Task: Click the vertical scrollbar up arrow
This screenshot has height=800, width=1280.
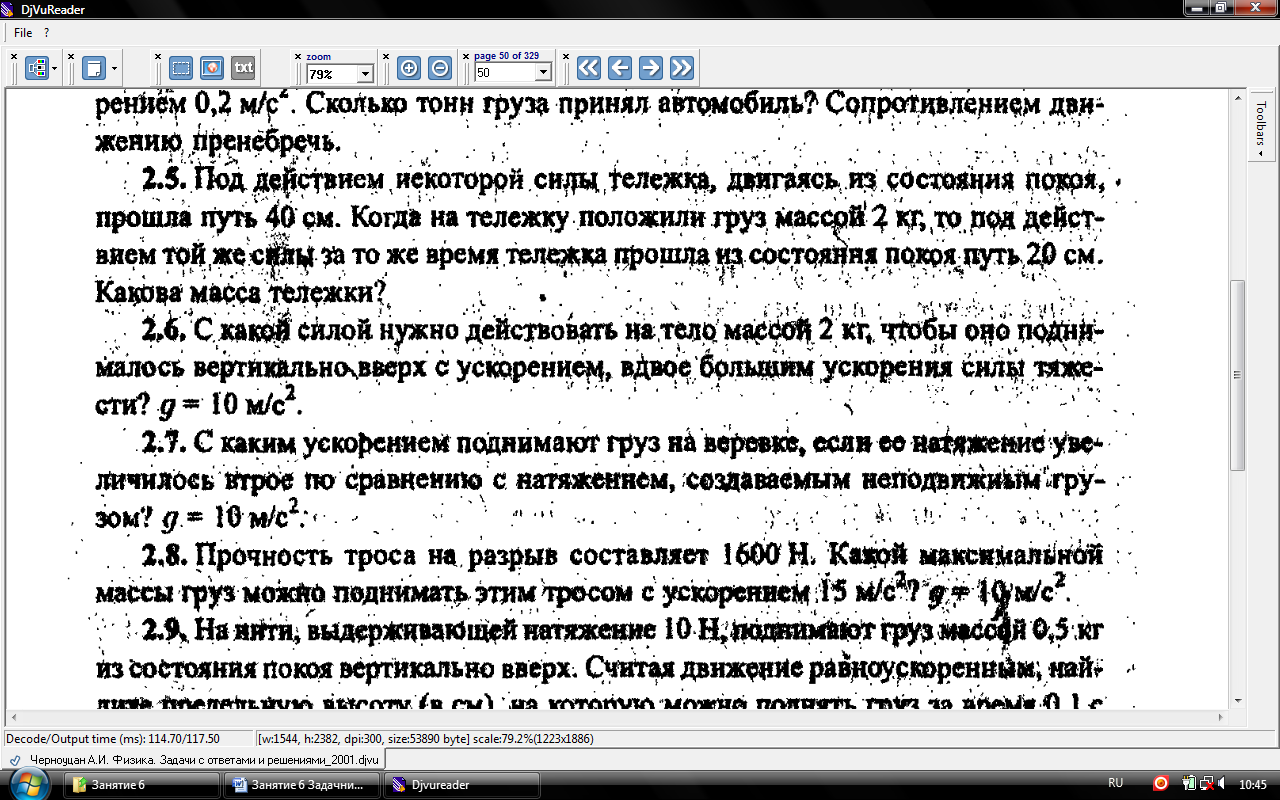Action: pyautogui.click(x=1238, y=96)
